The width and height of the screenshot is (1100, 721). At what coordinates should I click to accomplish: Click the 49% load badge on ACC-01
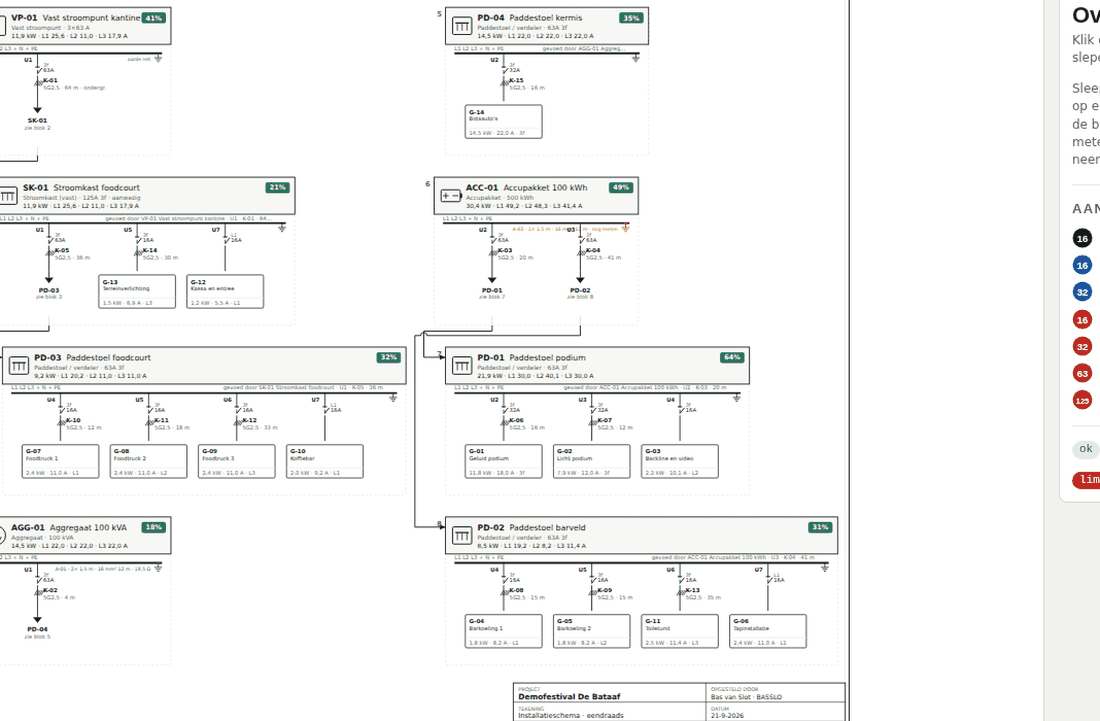coord(622,188)
